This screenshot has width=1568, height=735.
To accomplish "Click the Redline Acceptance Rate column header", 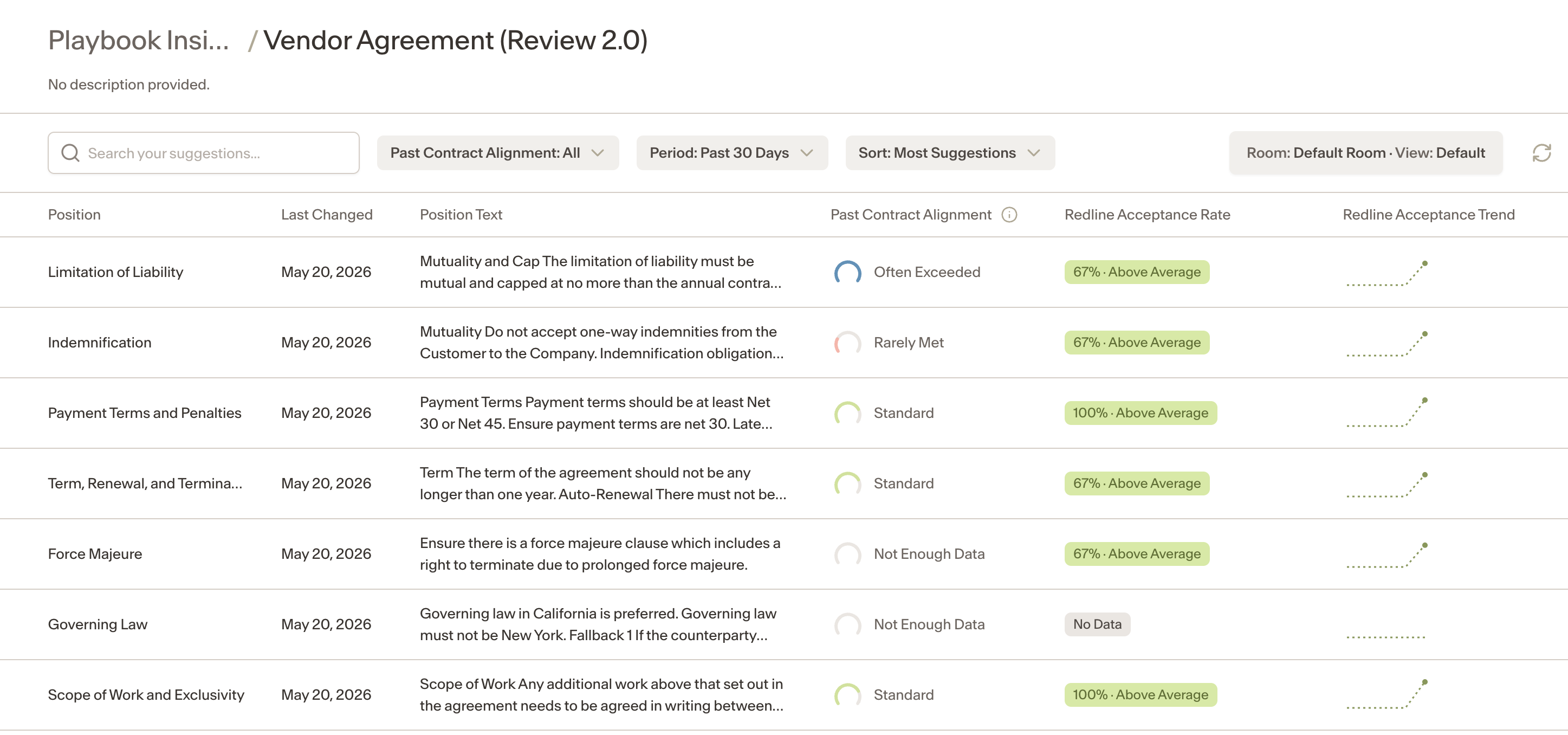I will [x=1147, y=215].
